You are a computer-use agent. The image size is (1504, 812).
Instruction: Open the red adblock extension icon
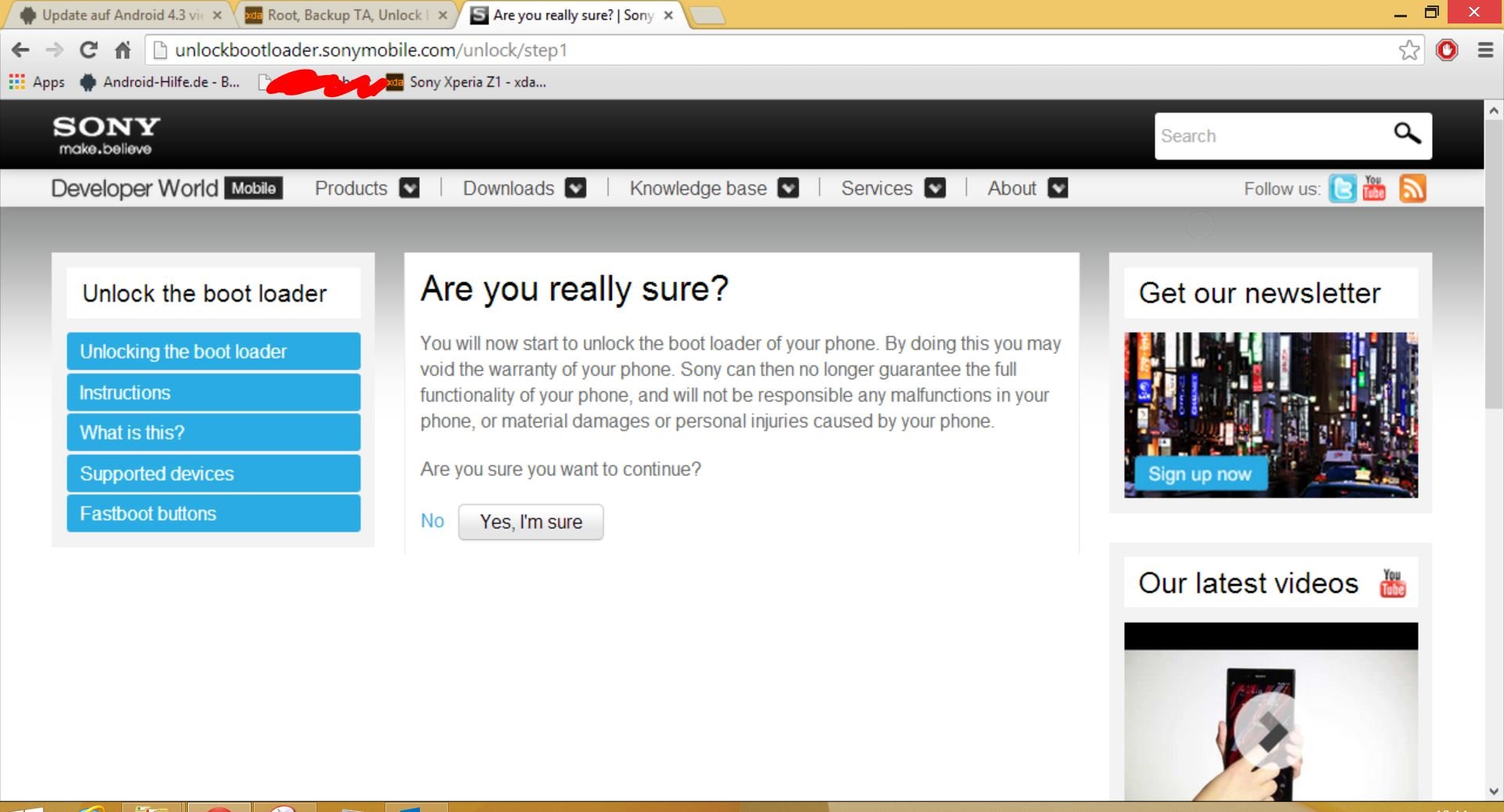tap(1447, 50)
